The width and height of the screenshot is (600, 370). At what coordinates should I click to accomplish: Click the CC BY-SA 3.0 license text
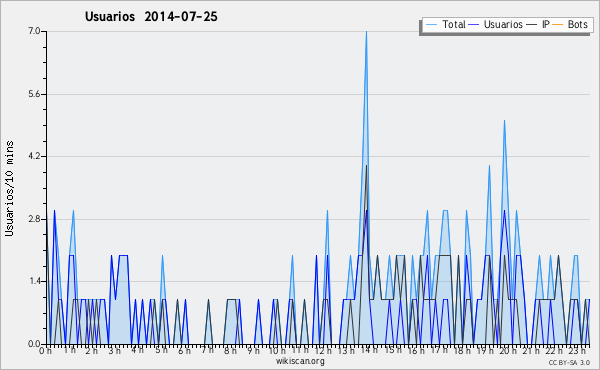[x=569, y=362]
